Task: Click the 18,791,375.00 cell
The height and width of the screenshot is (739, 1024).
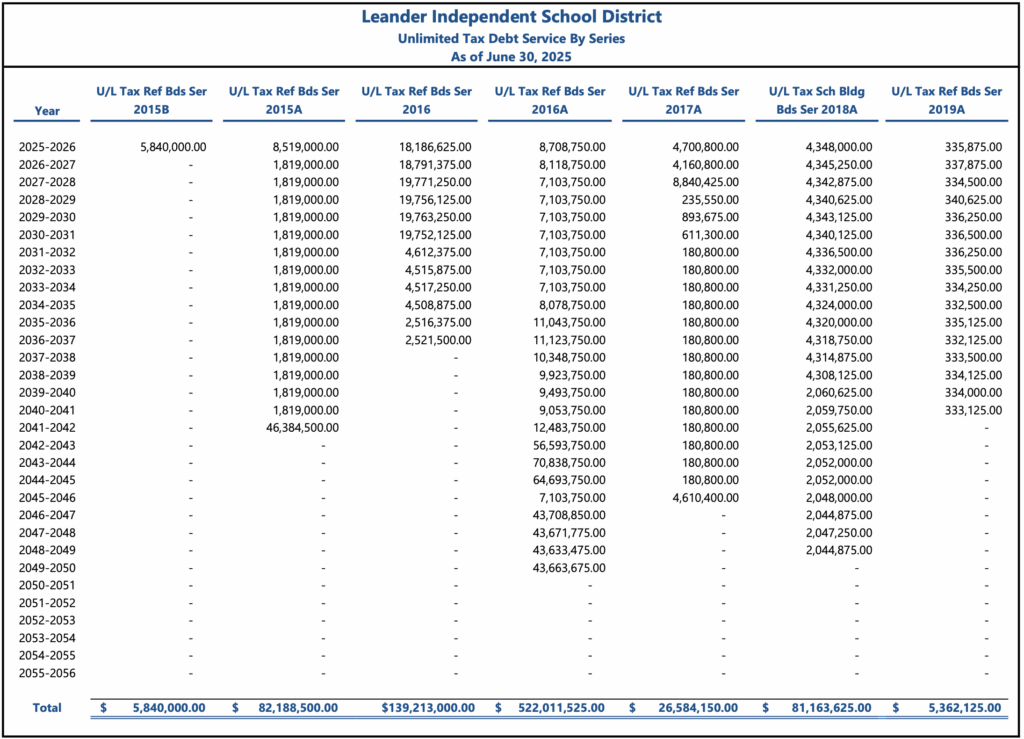Action: 436,165
